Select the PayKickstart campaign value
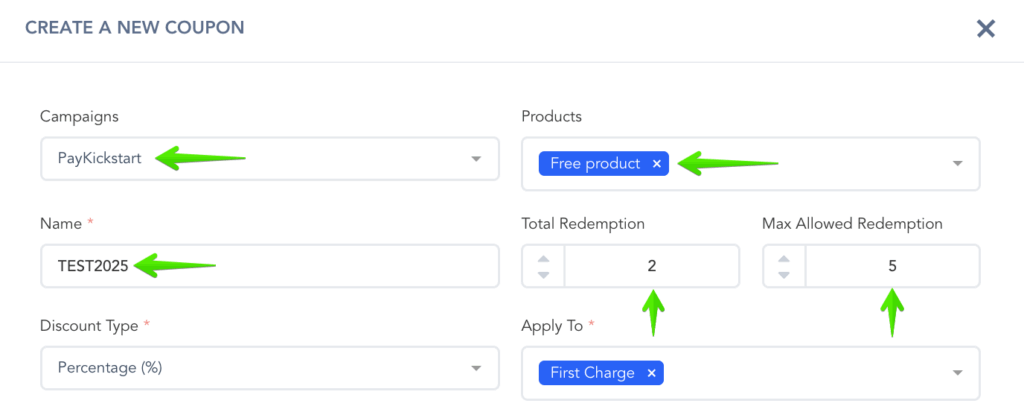 coord(100,159)
